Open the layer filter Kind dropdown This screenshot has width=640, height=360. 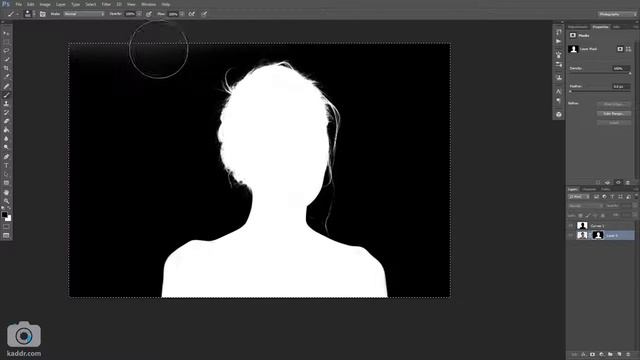[578, 197]
